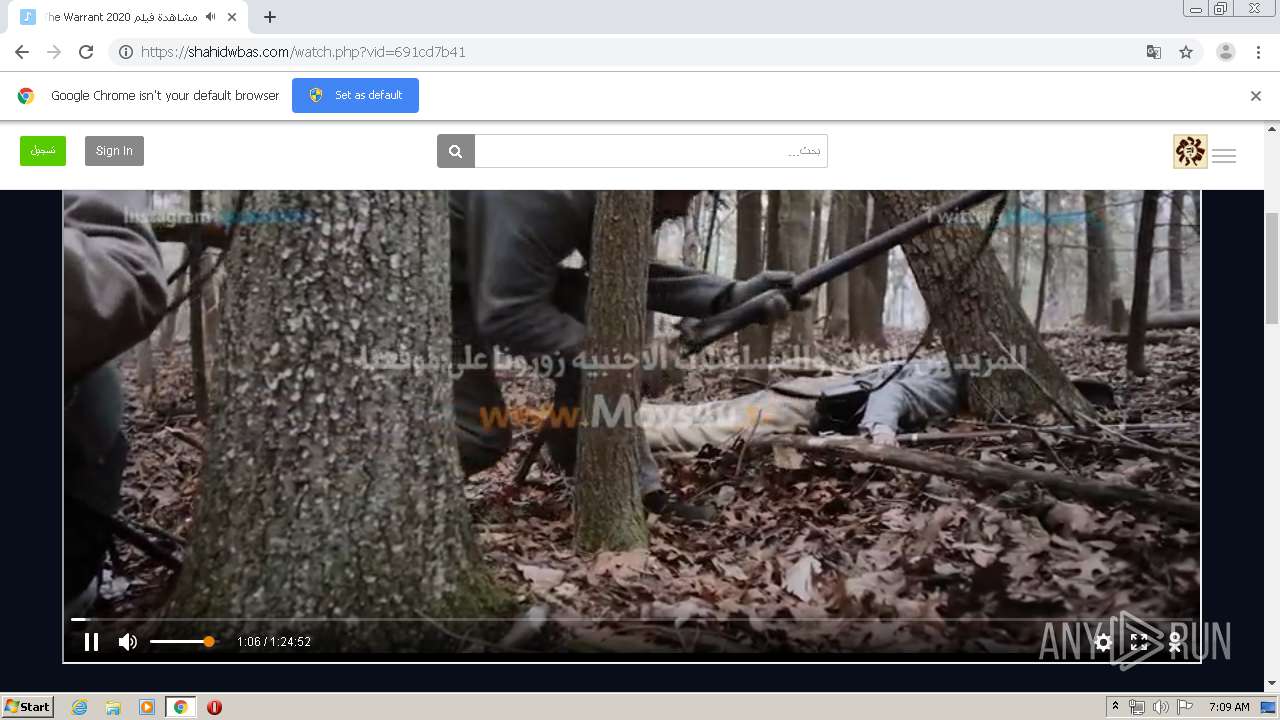Show hidden system tray icons
Screen dimensions: 1280x720
pyautogui.click(x=1115, y=707)
